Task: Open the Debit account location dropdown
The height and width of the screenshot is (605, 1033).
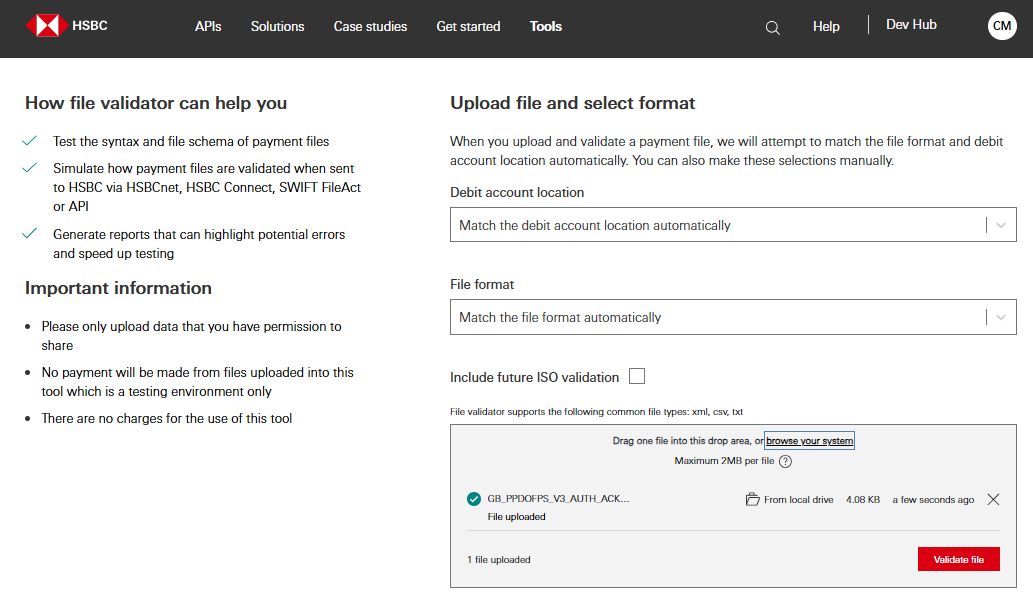Action: click(732, 224)
